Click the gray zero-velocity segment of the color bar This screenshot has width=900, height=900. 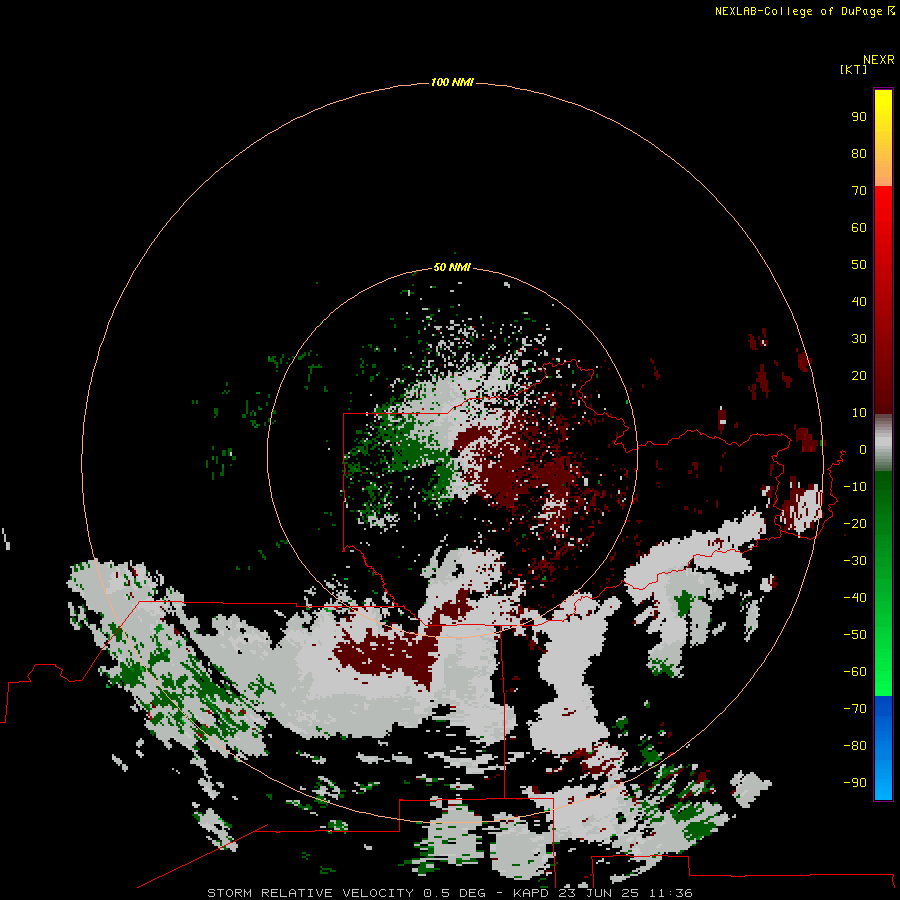pyautogui.click(x=883, y=443)
